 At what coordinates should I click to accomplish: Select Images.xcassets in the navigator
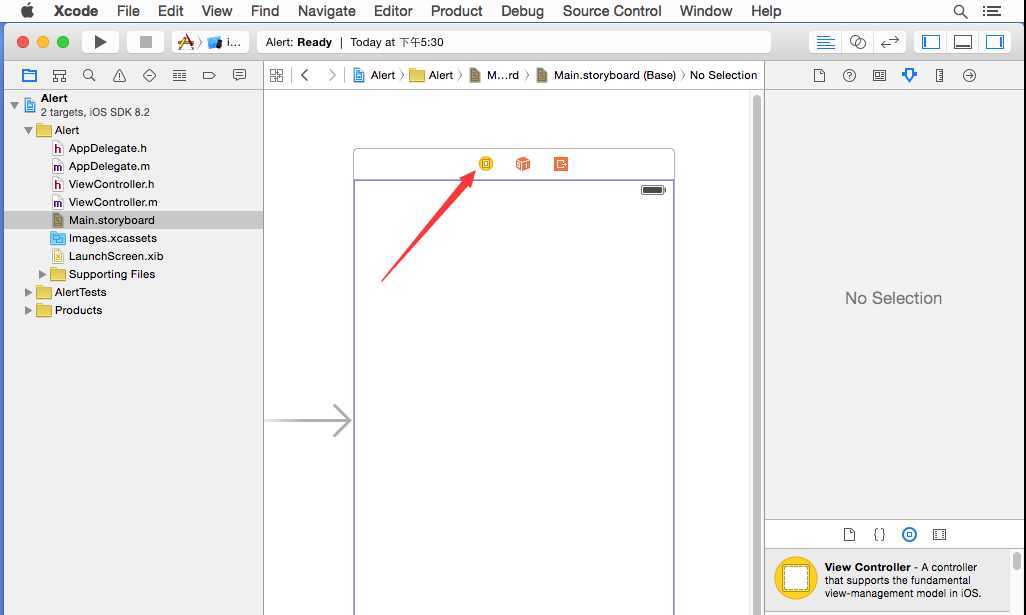click(x=113, y=238)
